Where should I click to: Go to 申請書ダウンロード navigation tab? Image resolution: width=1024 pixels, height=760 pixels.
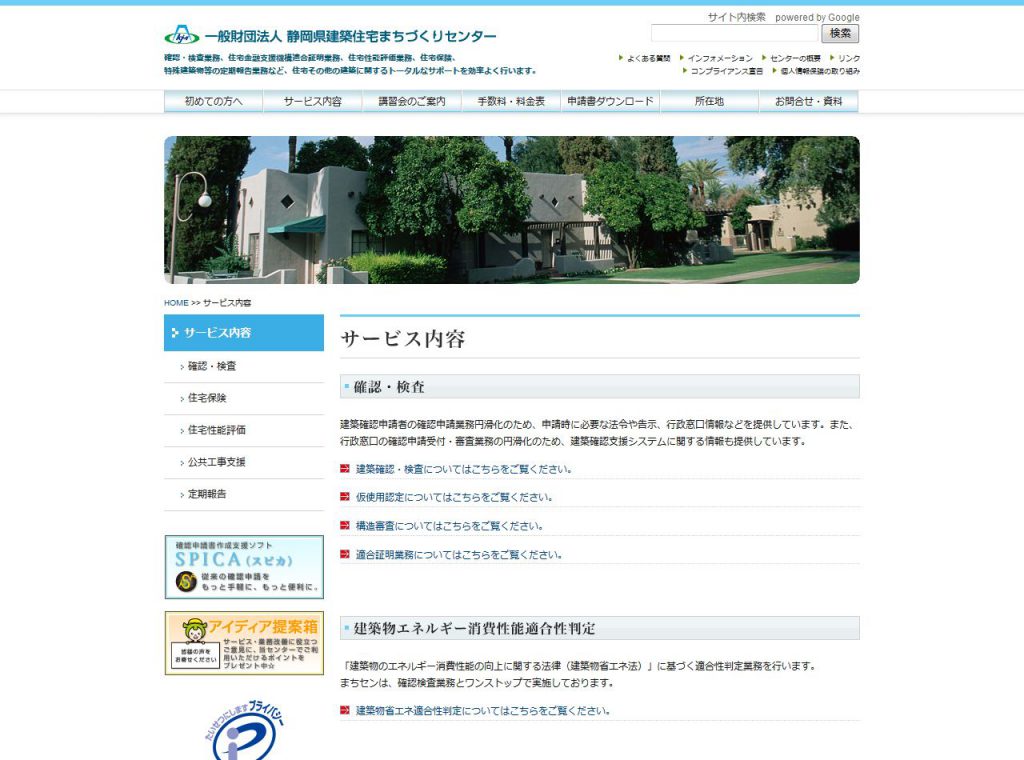[610, 102]
